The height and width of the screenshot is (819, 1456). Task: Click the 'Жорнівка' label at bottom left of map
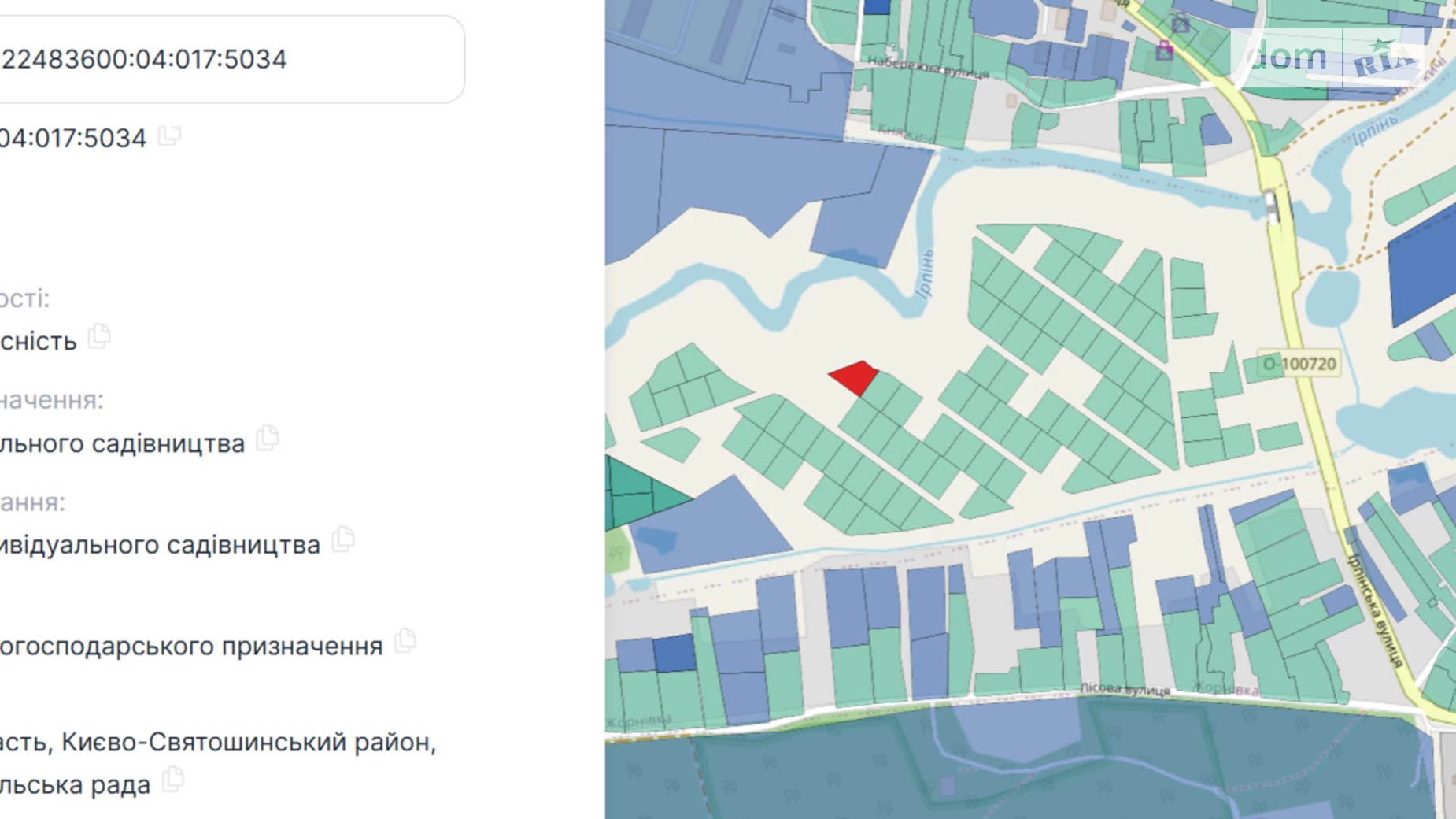pos(639,720)
